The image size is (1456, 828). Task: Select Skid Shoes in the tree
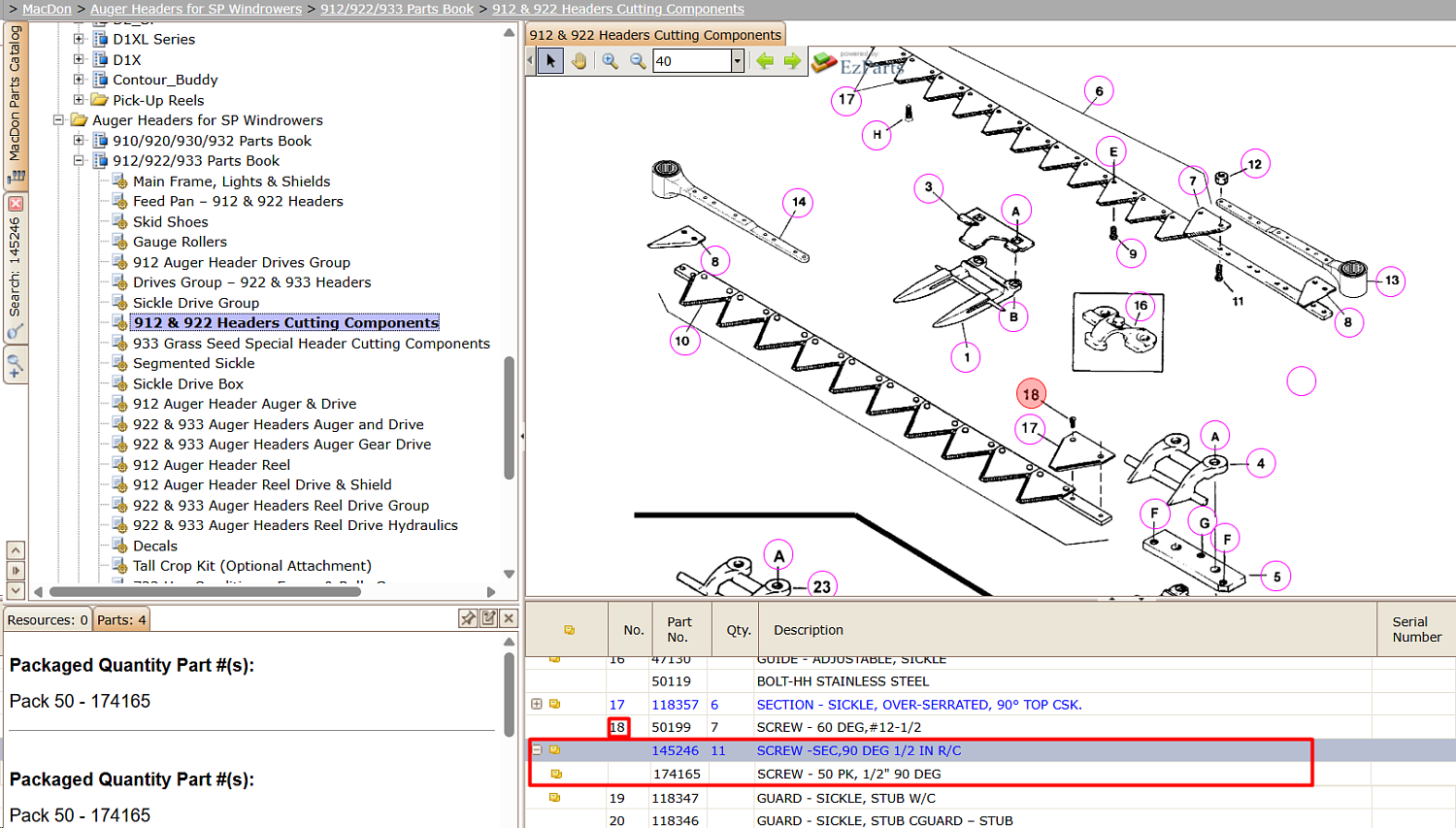pyautogui.click(x=170, y=222)
